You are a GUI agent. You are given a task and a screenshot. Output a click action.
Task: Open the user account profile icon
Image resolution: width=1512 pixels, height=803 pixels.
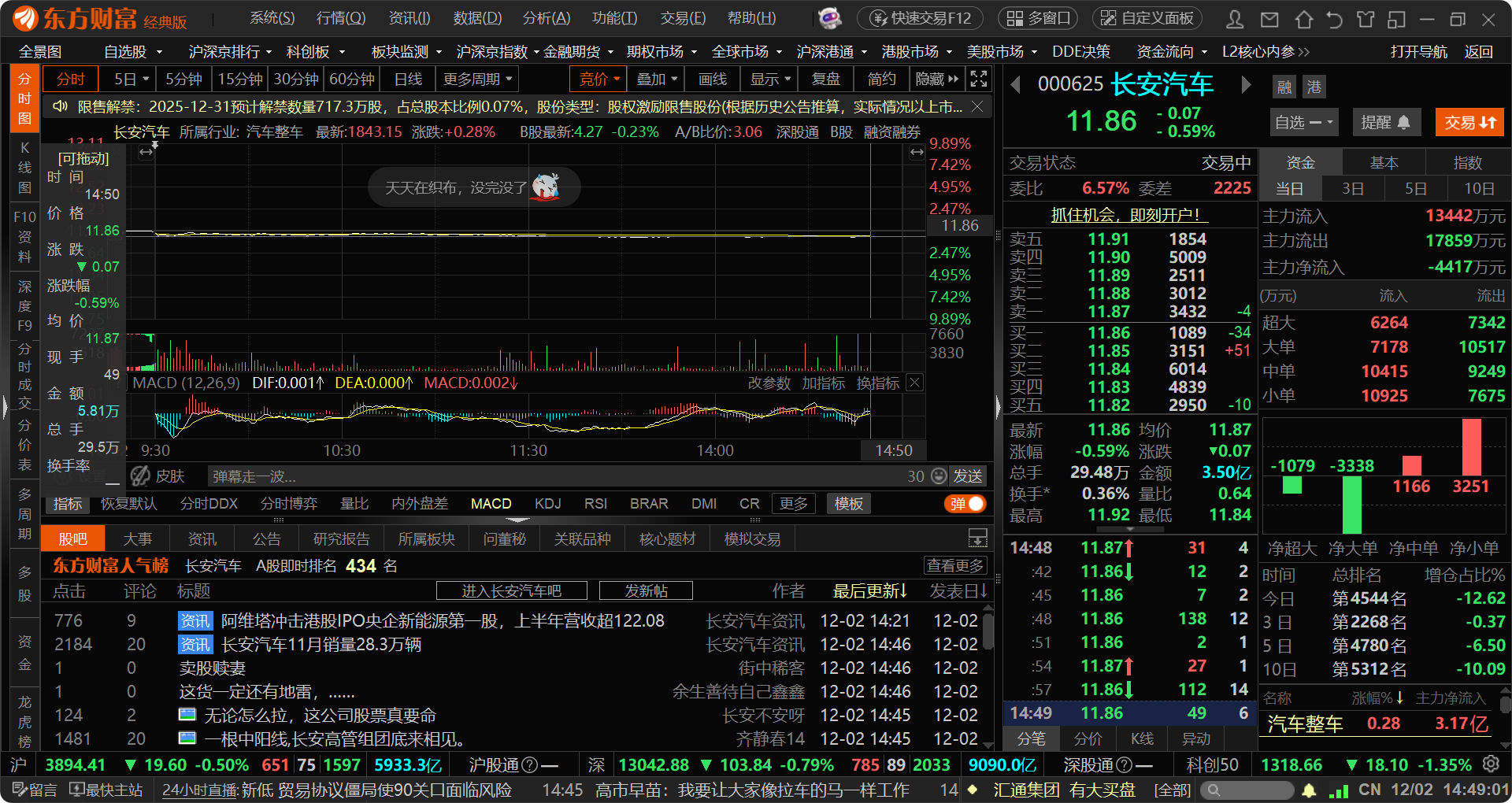click(x=1235, y=19)
